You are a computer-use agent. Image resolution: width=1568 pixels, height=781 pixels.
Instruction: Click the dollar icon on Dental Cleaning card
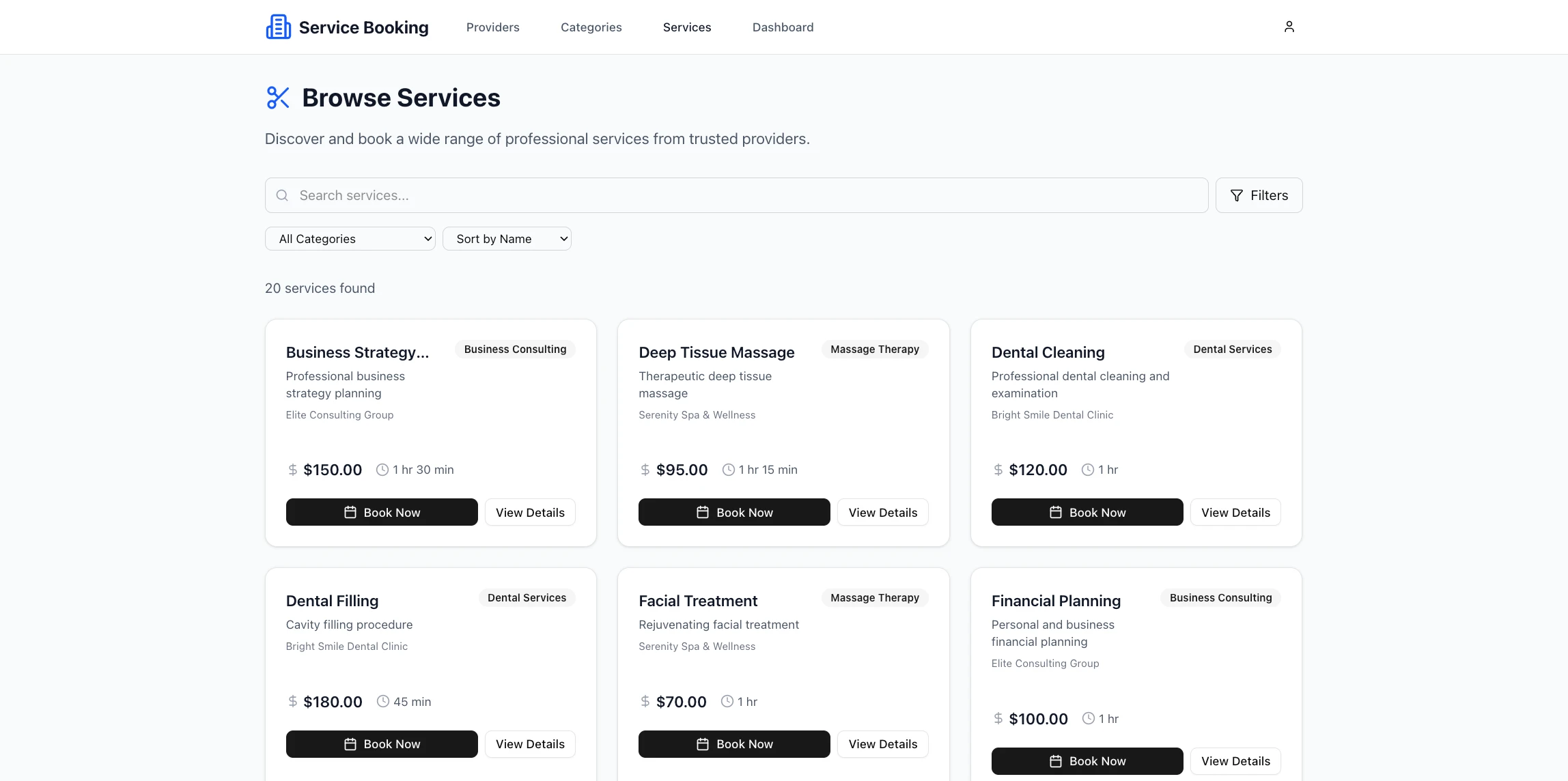pos(998,470)
